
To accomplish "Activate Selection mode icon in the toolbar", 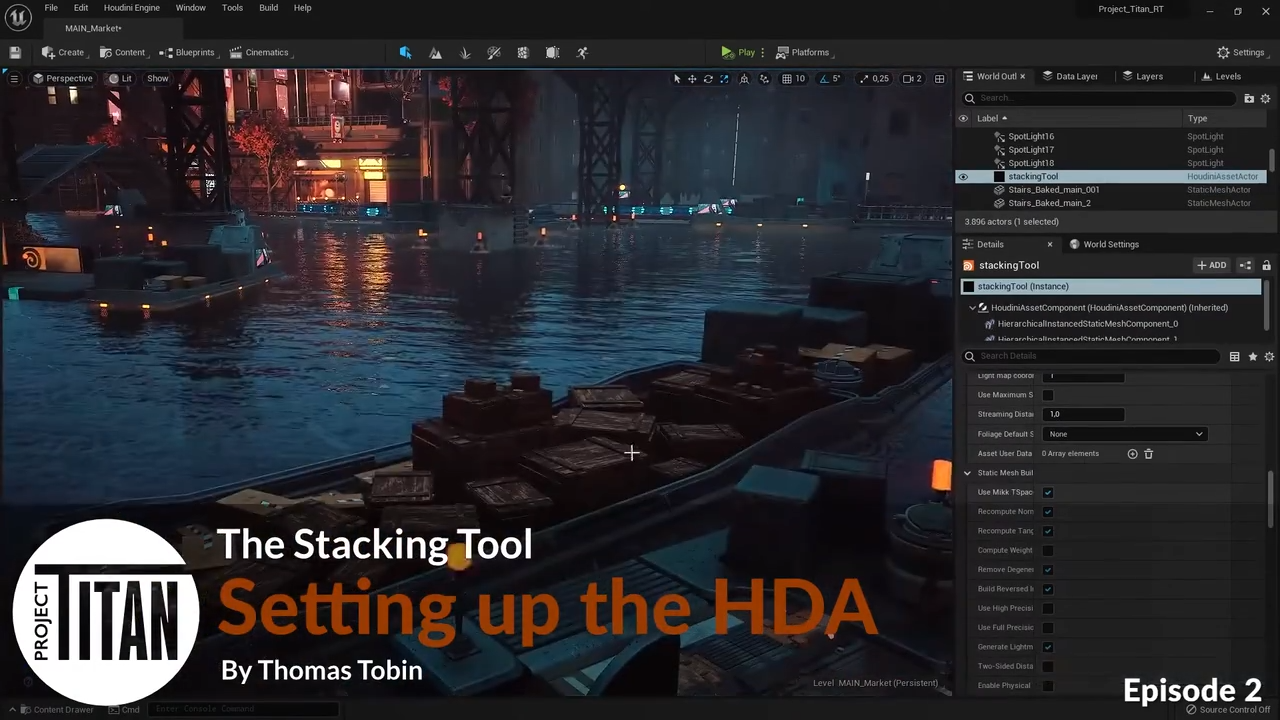I will (x=405, y=52).
